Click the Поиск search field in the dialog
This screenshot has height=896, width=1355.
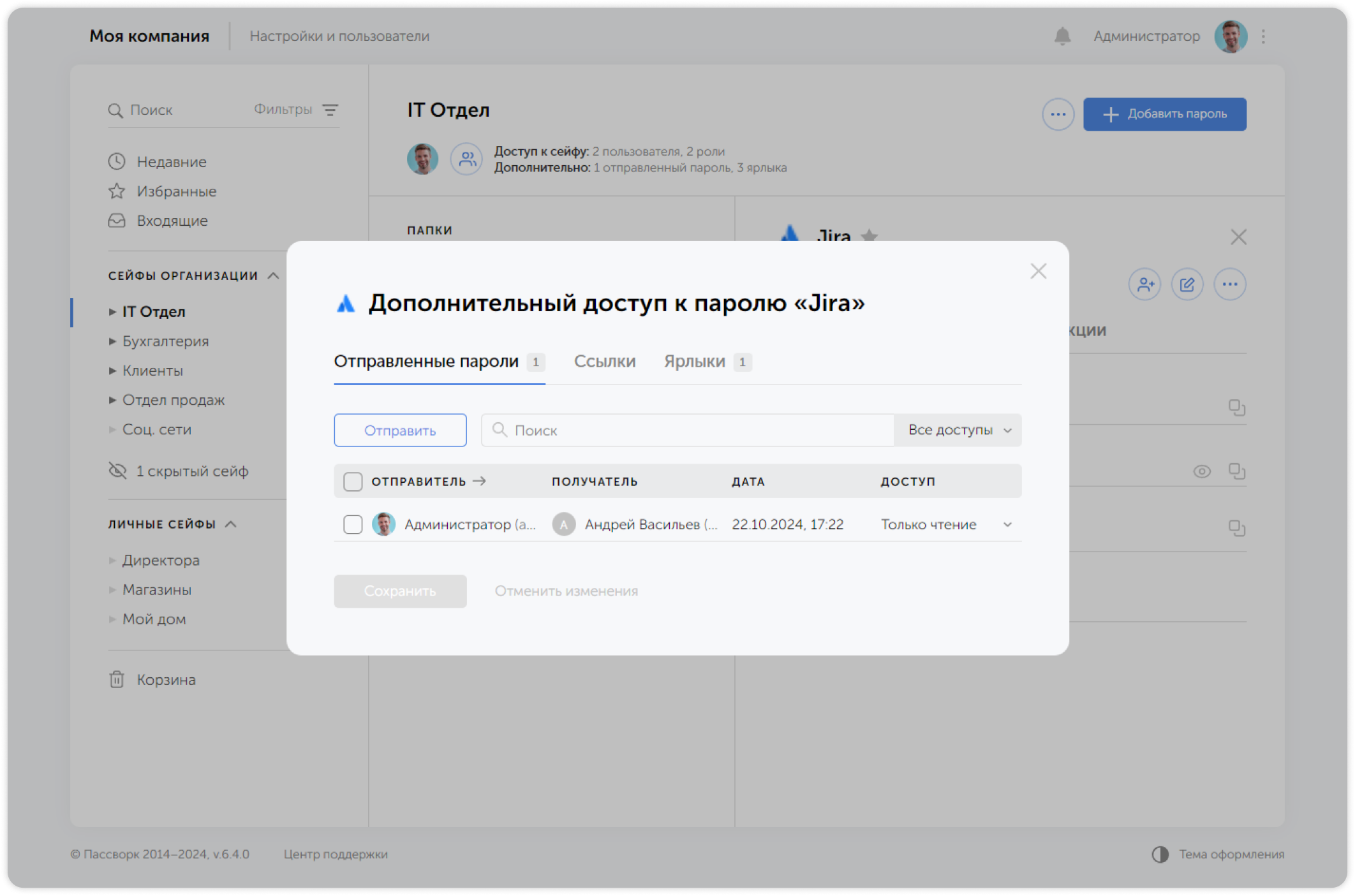(688, 430)
